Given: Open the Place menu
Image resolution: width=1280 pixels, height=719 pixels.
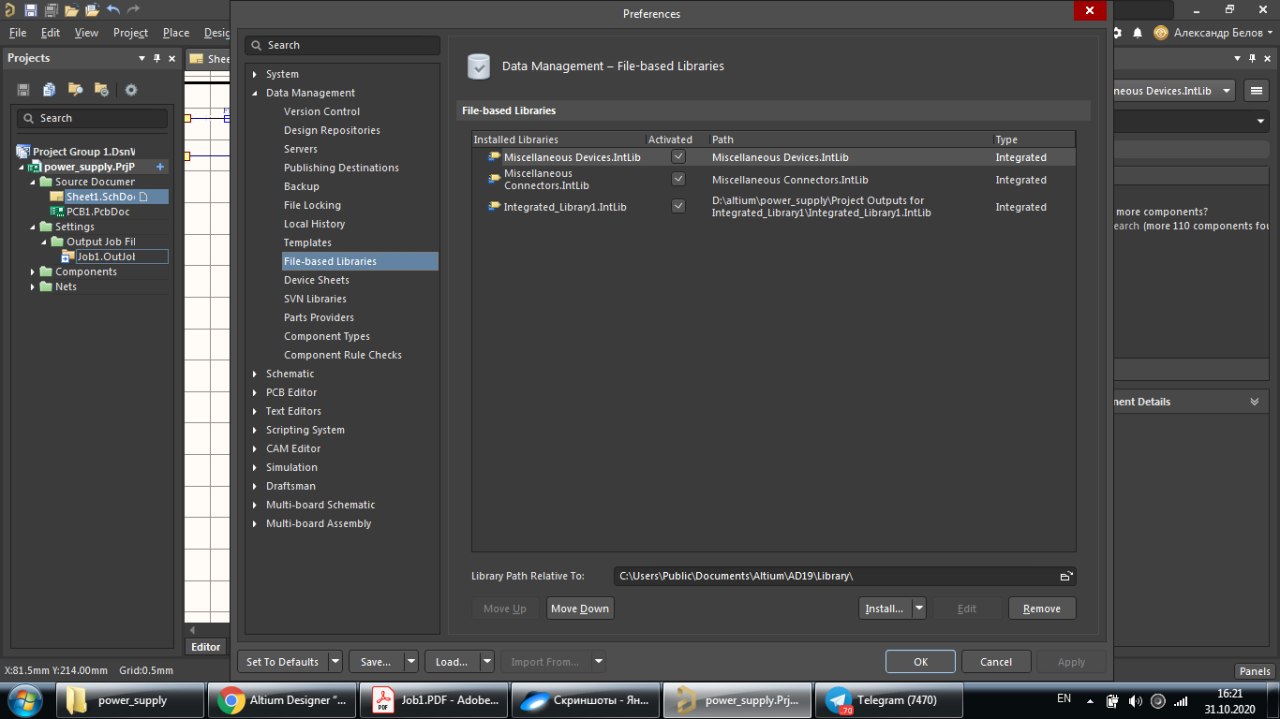Looking at the screenshot, I should pyautogui.click(x=176, y=33).
